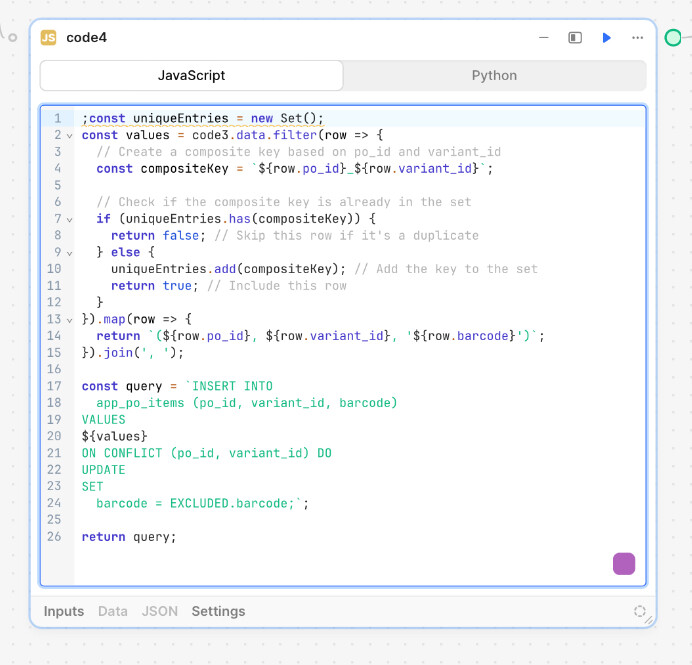Image resolution: width=692 pixels, height=665 pixels.
Task: Fold the else block at line 9
Action: pos(70,253)
